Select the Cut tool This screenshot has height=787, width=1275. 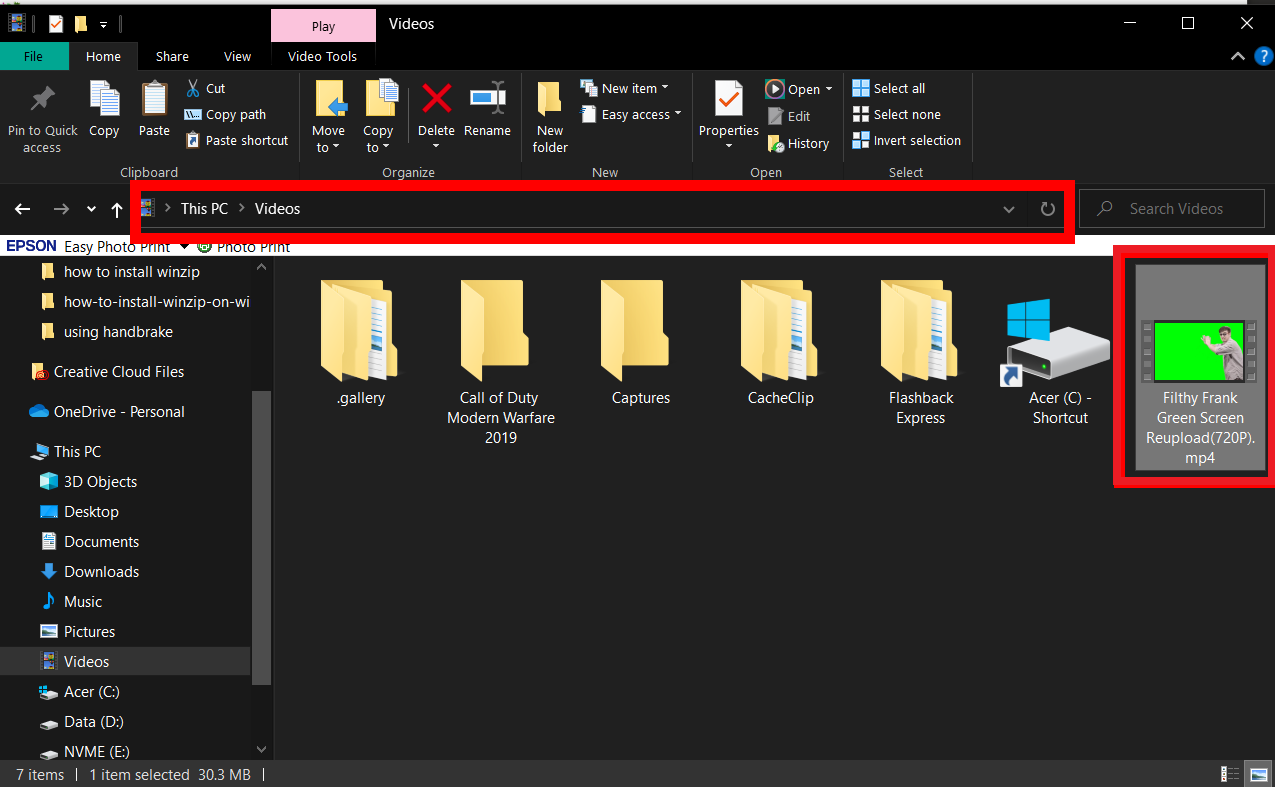[205, 88]
